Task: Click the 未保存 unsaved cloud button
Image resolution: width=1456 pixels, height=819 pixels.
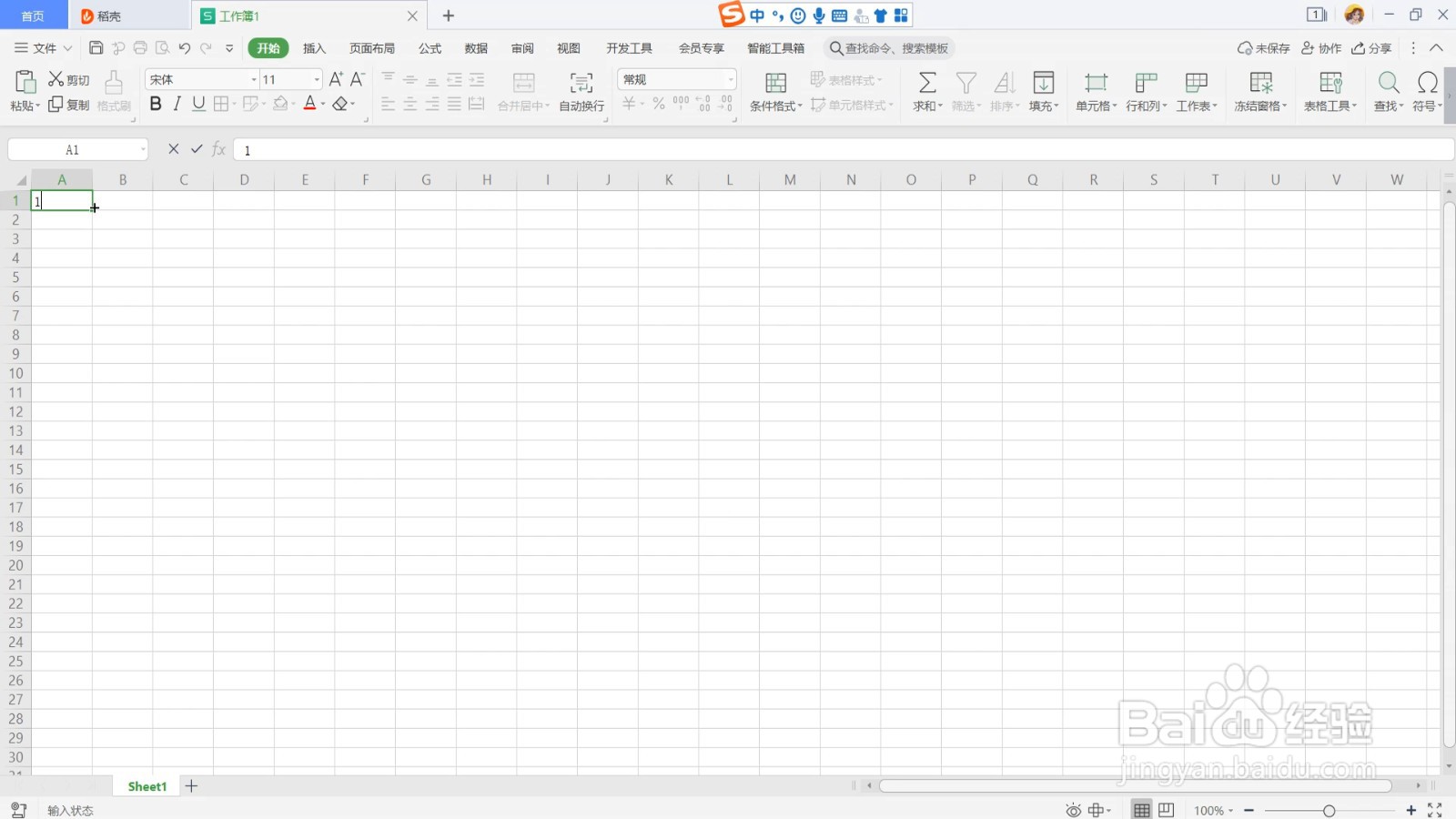Action: coord(1263,48)
